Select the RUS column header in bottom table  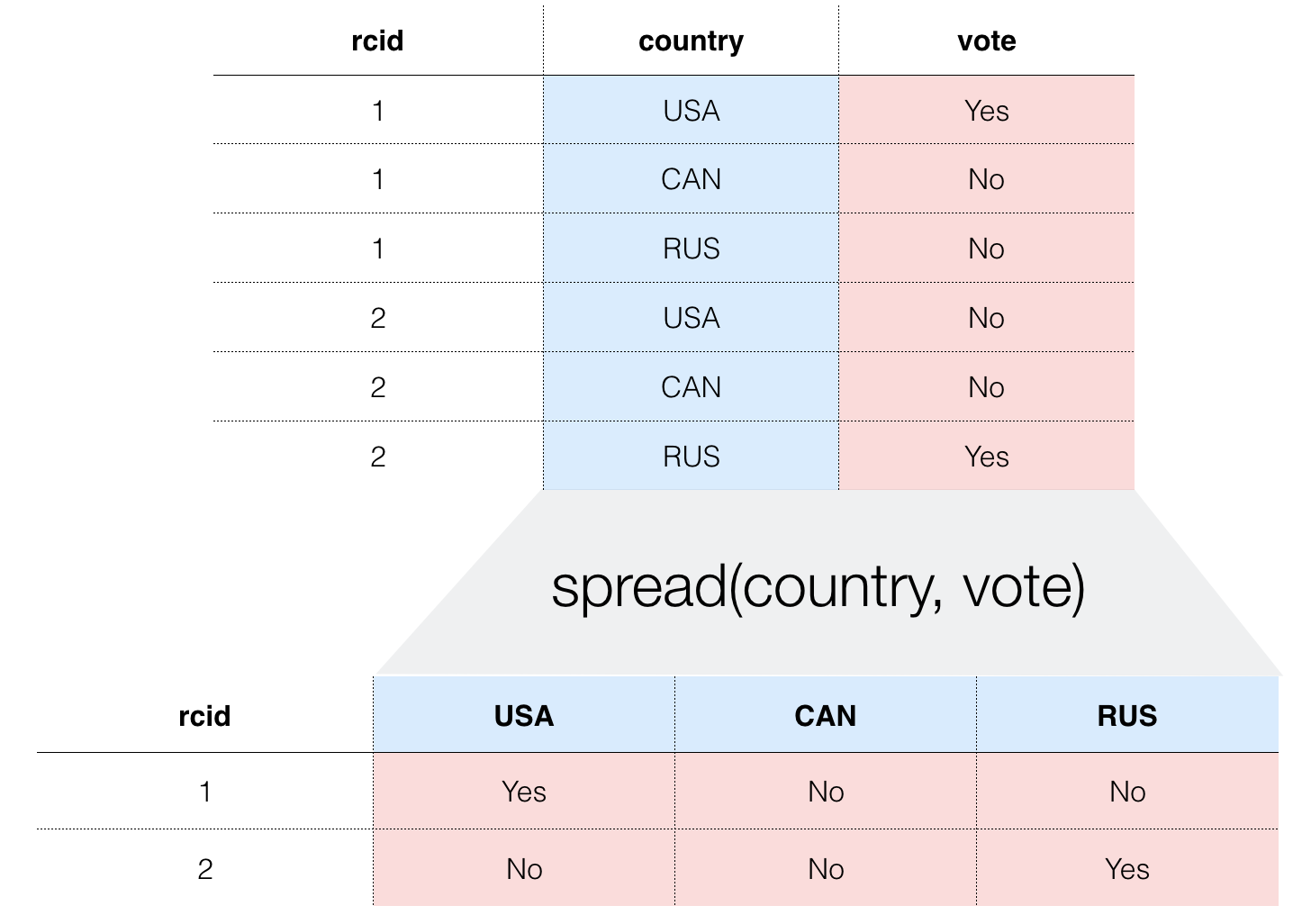(1127, 716)
